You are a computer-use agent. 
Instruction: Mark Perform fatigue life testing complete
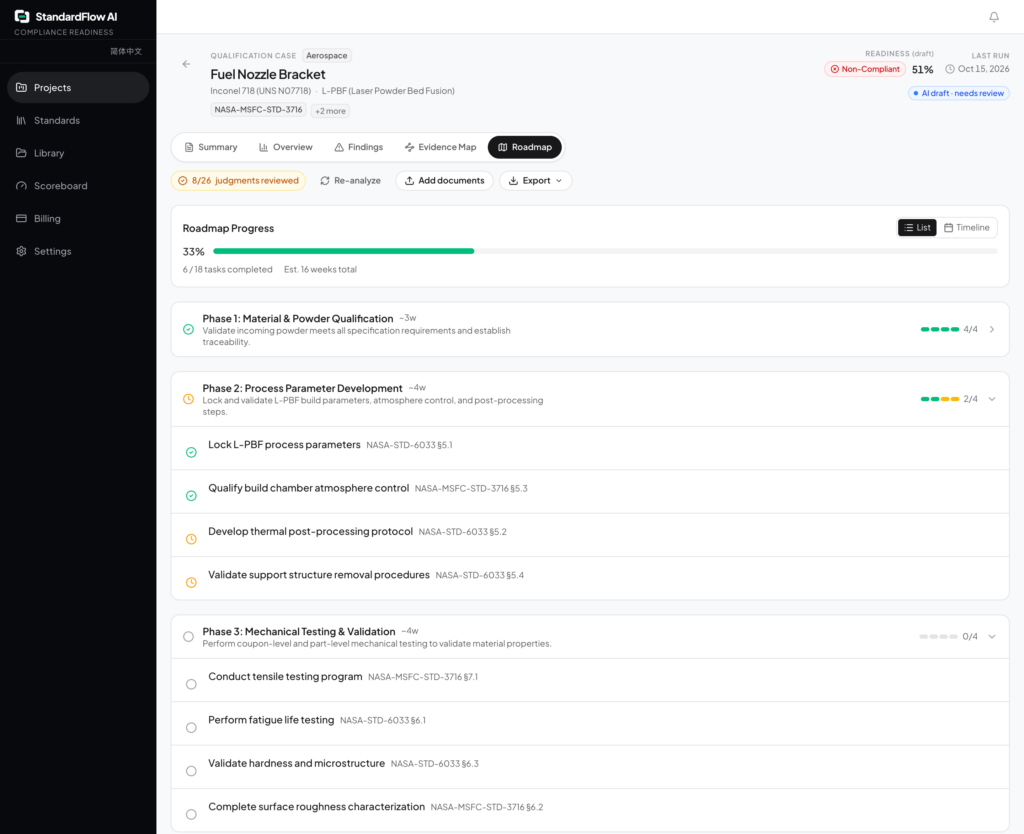(191, 728)
